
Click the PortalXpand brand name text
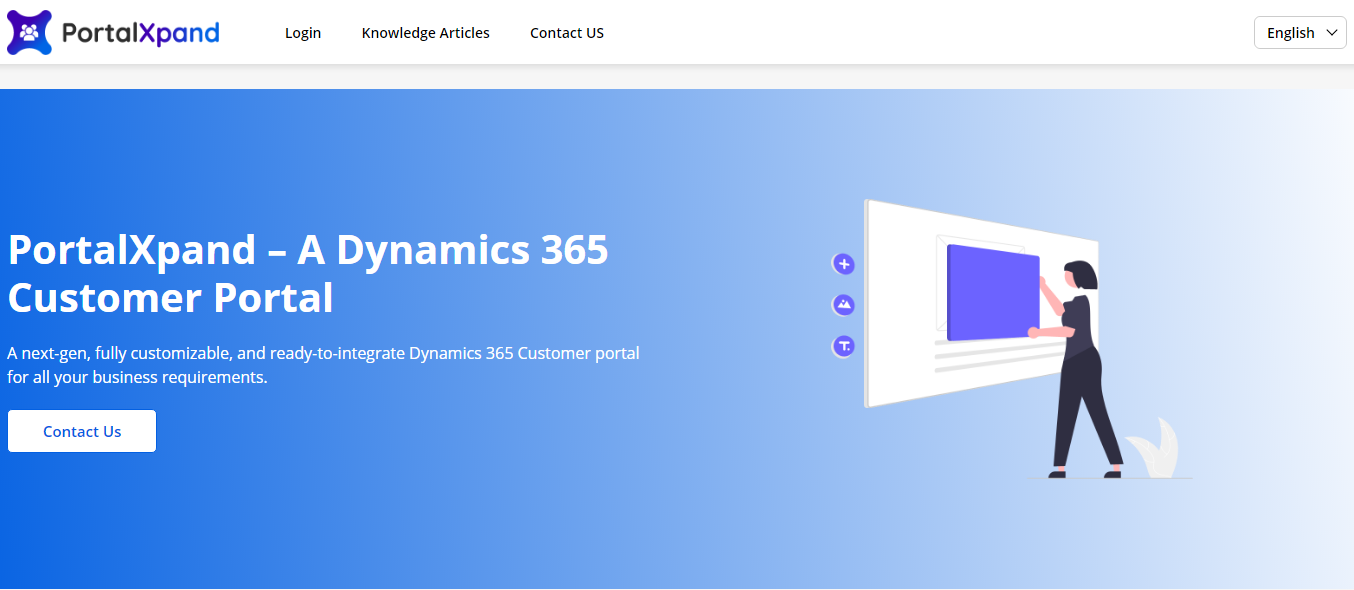(x=140, y=33)
